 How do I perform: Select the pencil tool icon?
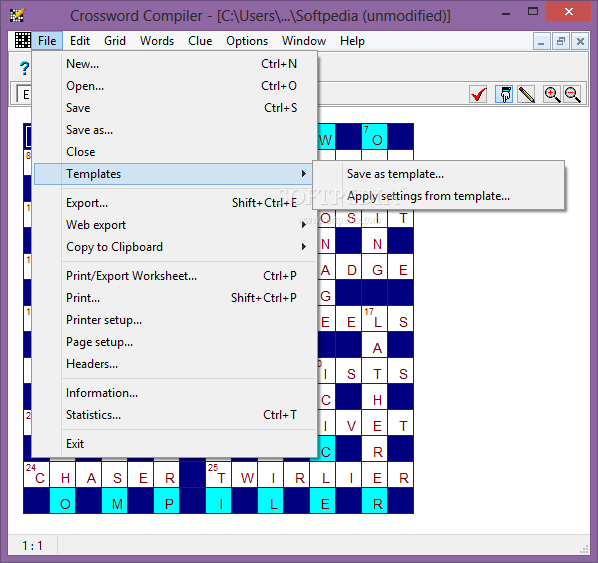(526, 94)
